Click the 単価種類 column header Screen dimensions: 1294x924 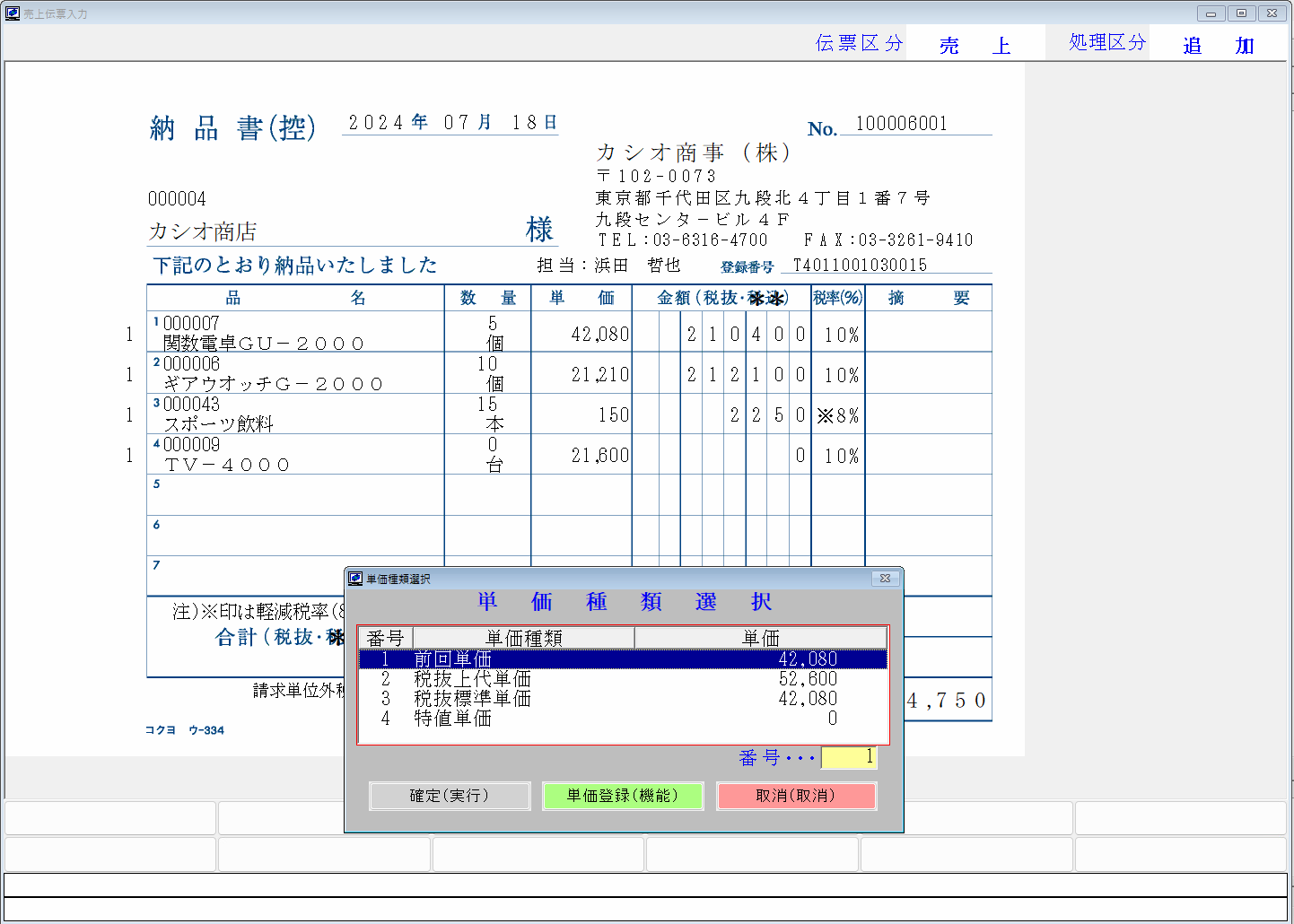pyautogui.click(x=524, y=638)
